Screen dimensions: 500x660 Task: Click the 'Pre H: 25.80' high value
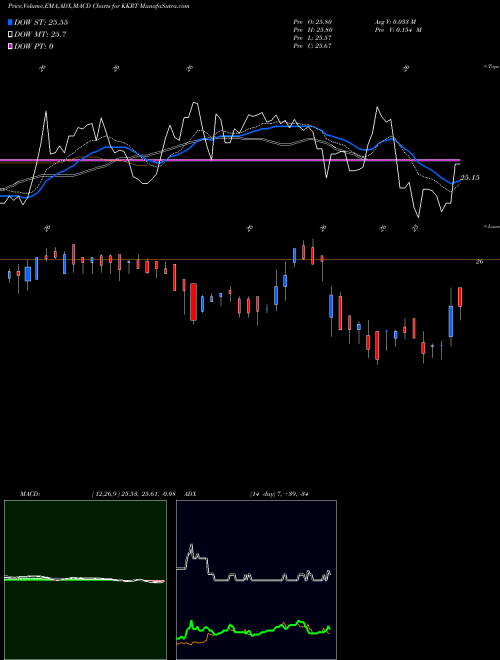click(x=313, y=30)
